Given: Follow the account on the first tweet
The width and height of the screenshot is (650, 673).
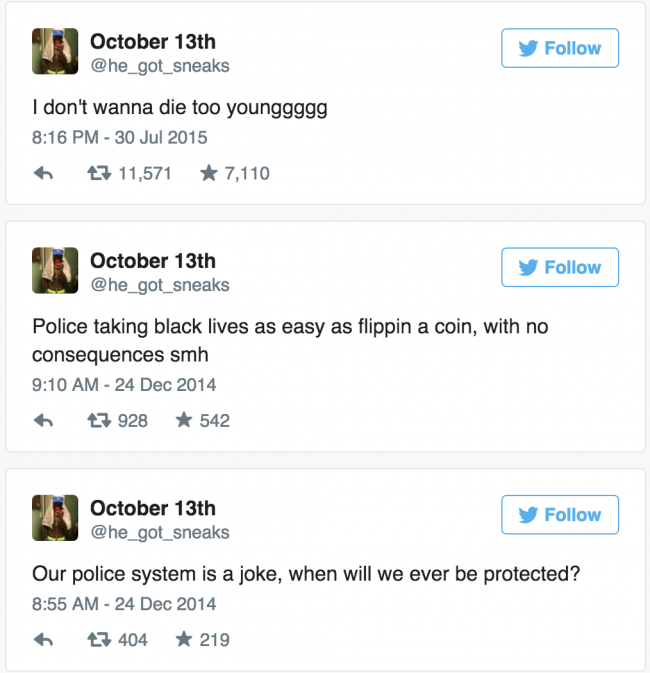Looking at the screenshot, I should click(560, 48).
